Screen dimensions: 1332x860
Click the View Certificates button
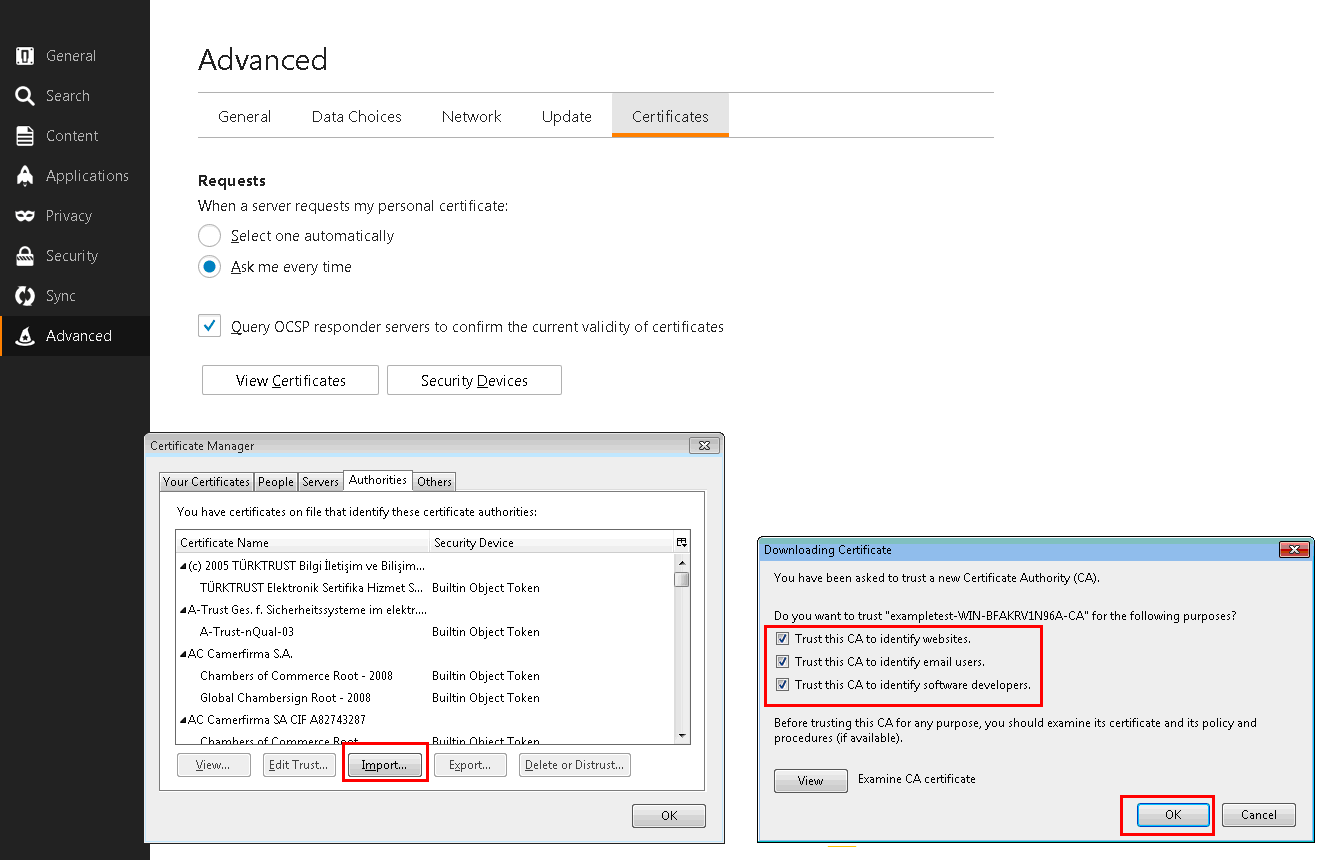click(291, 380)
